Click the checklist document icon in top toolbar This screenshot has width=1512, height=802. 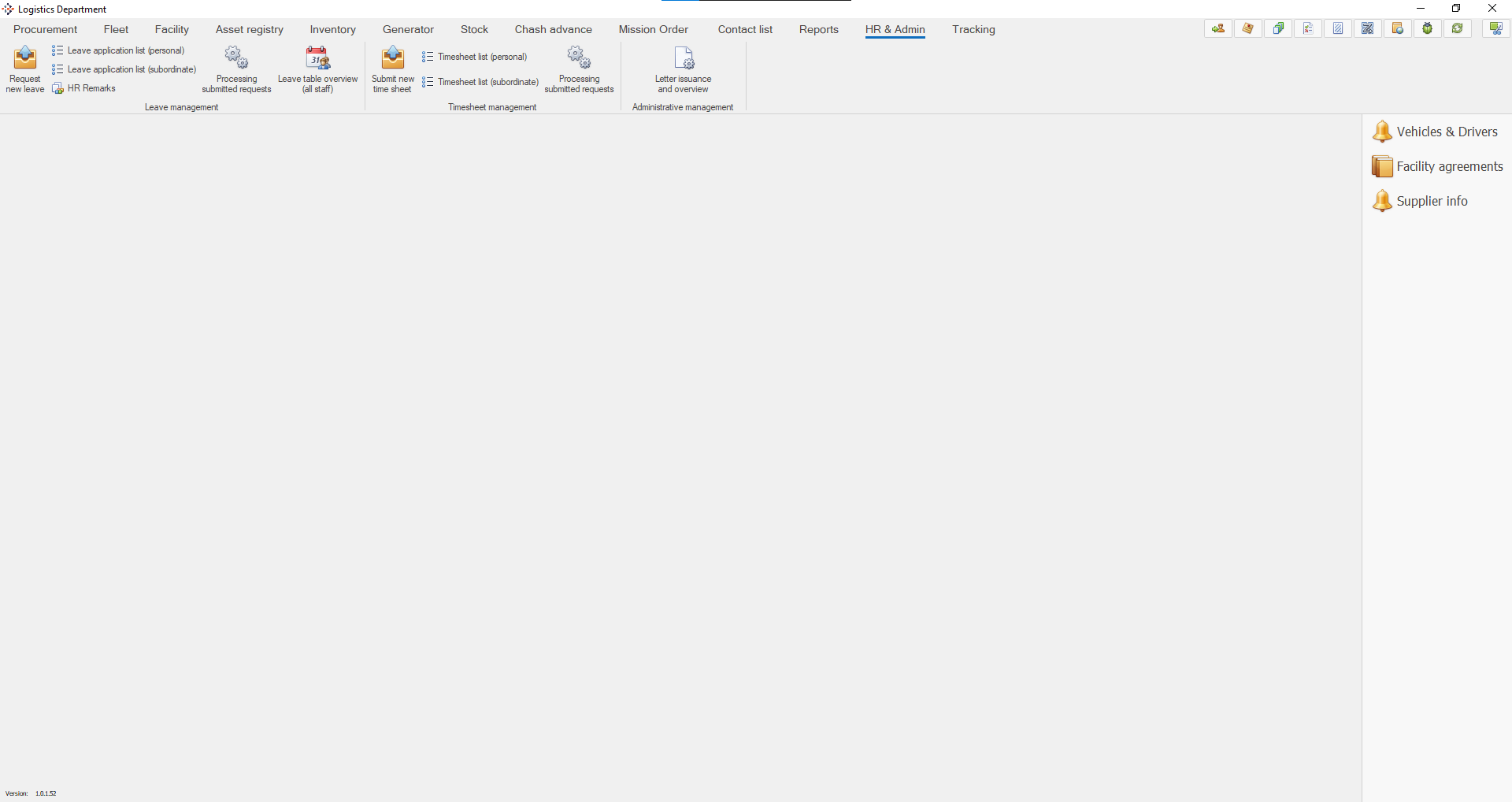pos(1307,29)
